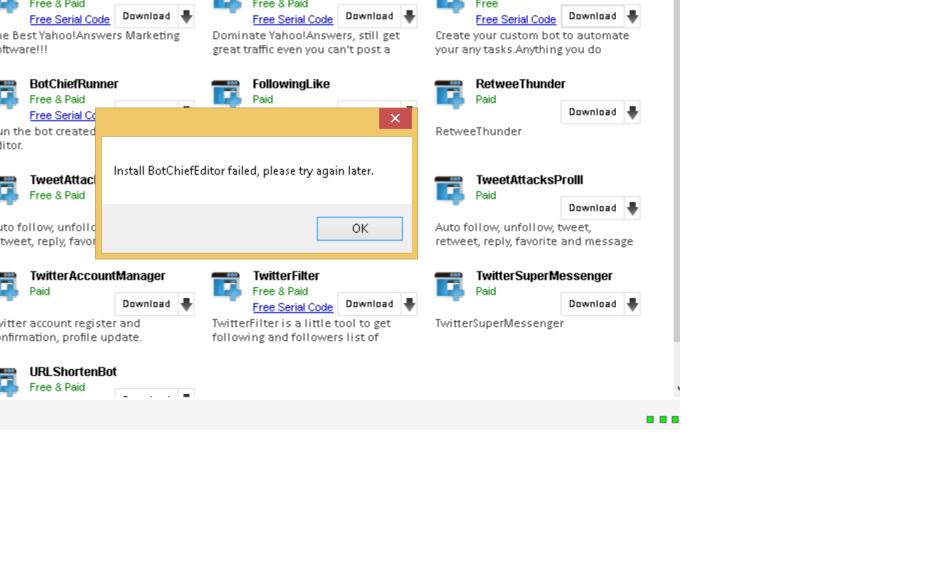Viewport: 926px width, 586px height.
Task: Click the green status dots indicator
Action: coord(662,419)
